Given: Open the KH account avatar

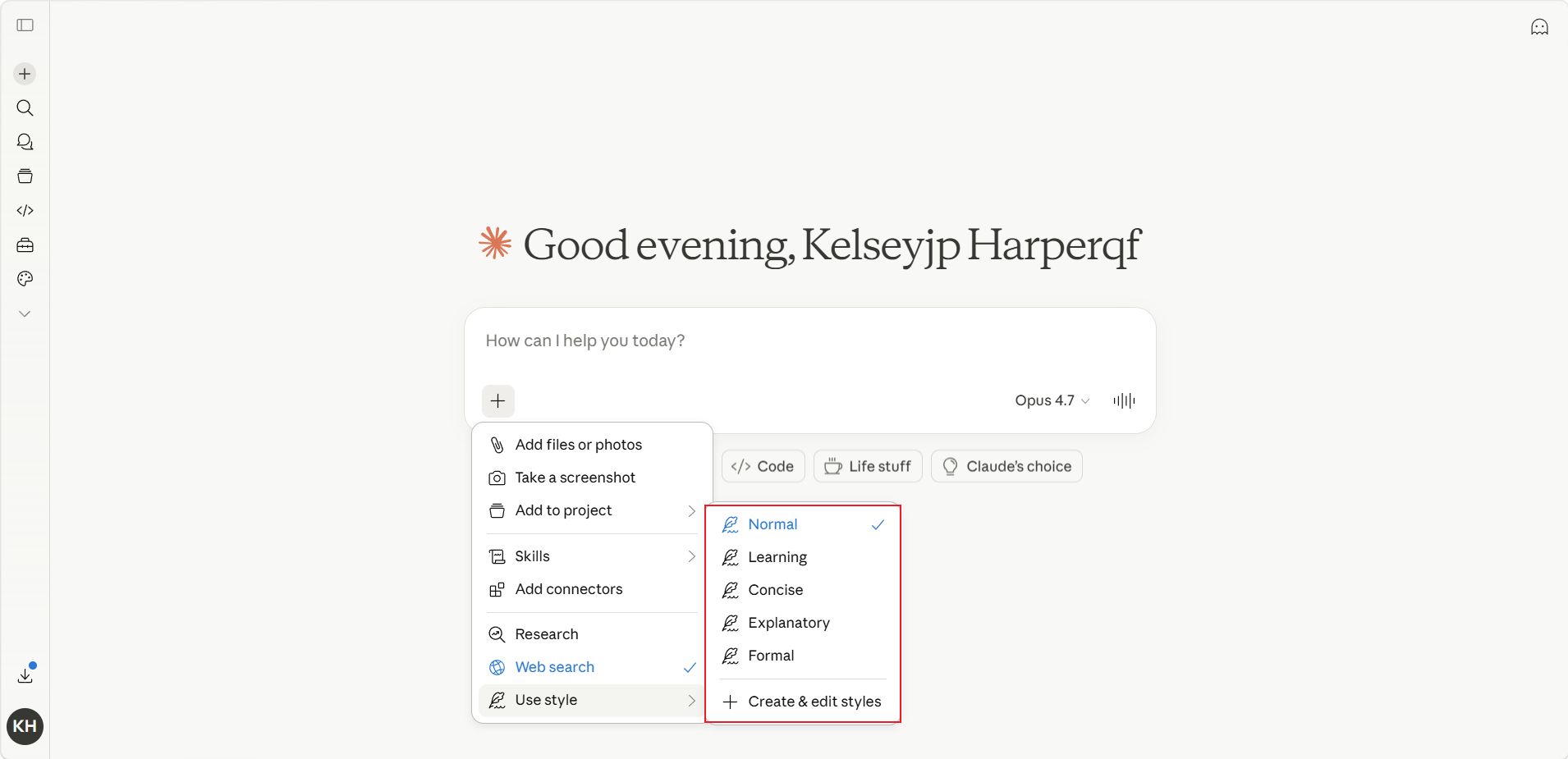Looking at the screenshot, I should (x=25, y=726).
